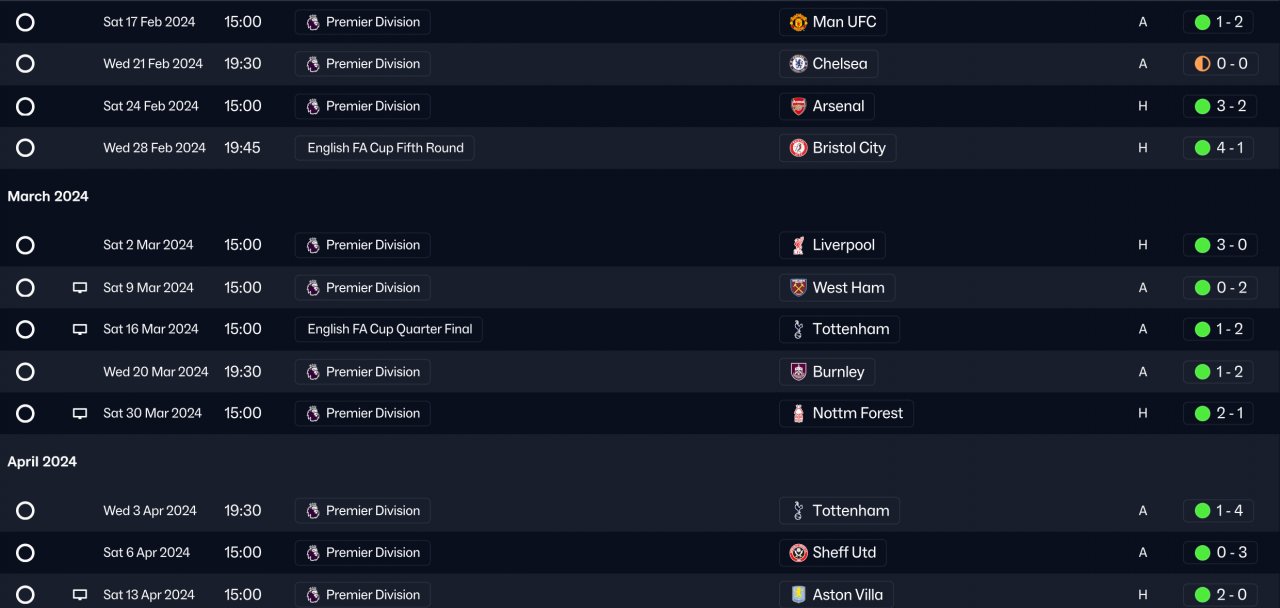Open the 1 - 4 result at Tottenham
Viewport: 1280px width, 608px height.
pos(1218,511)
